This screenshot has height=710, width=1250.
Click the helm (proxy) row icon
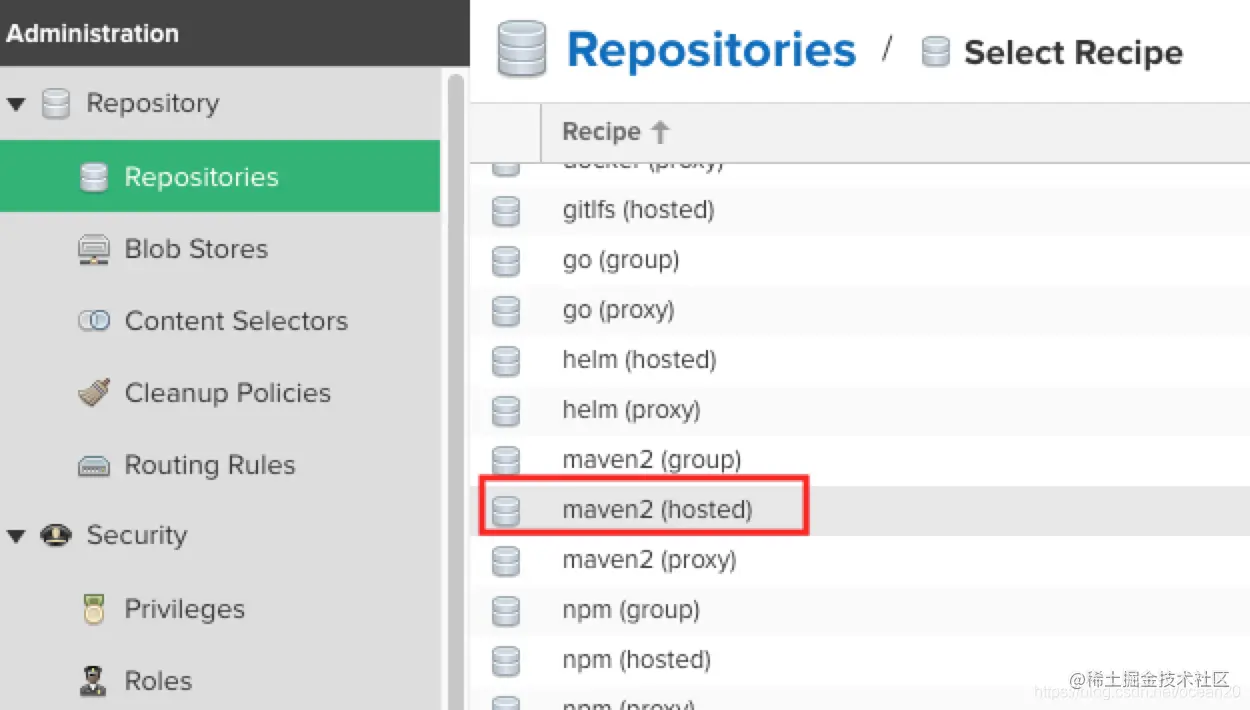click(506, 410)
